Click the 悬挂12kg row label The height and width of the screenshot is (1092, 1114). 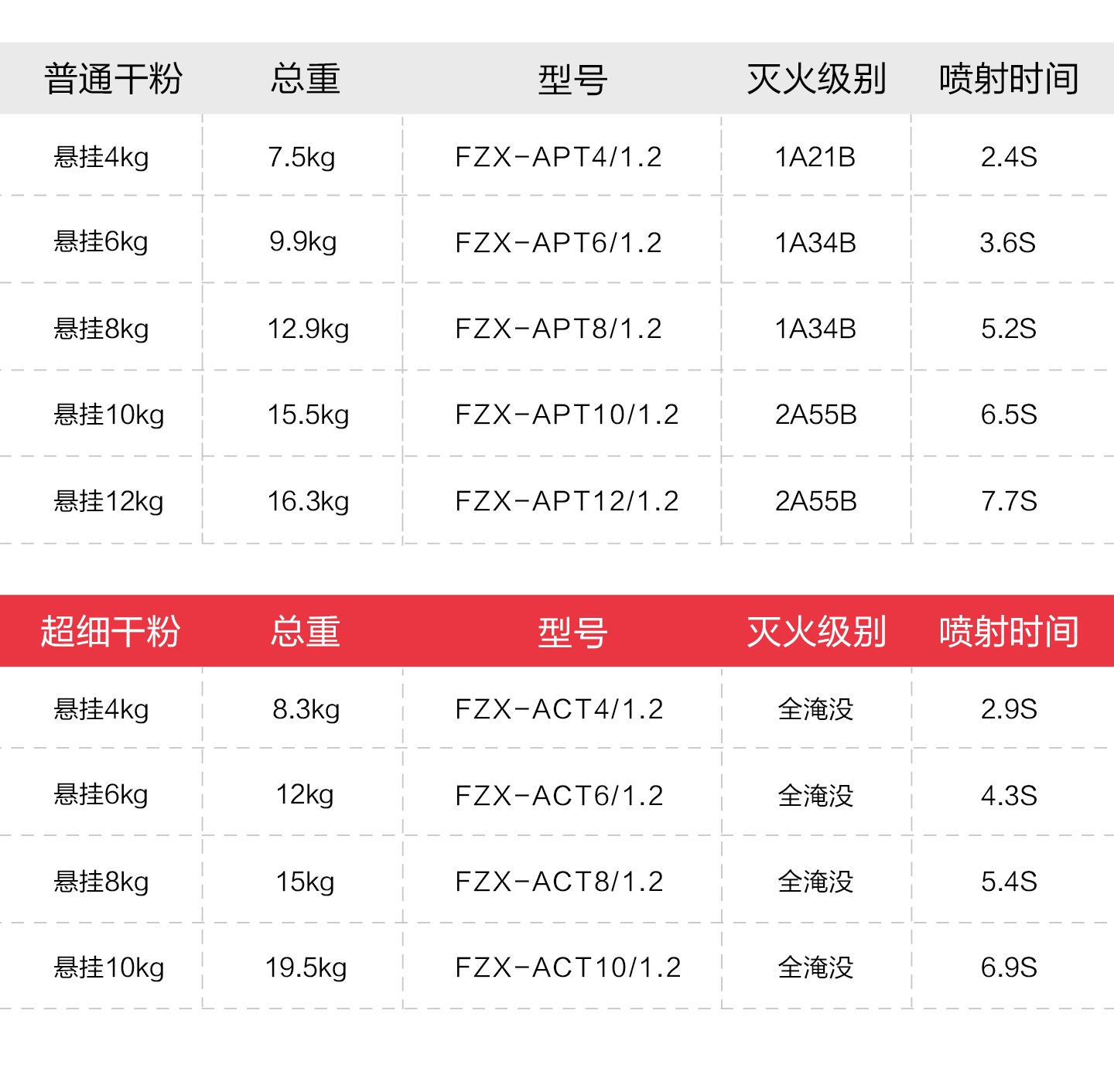108,501
